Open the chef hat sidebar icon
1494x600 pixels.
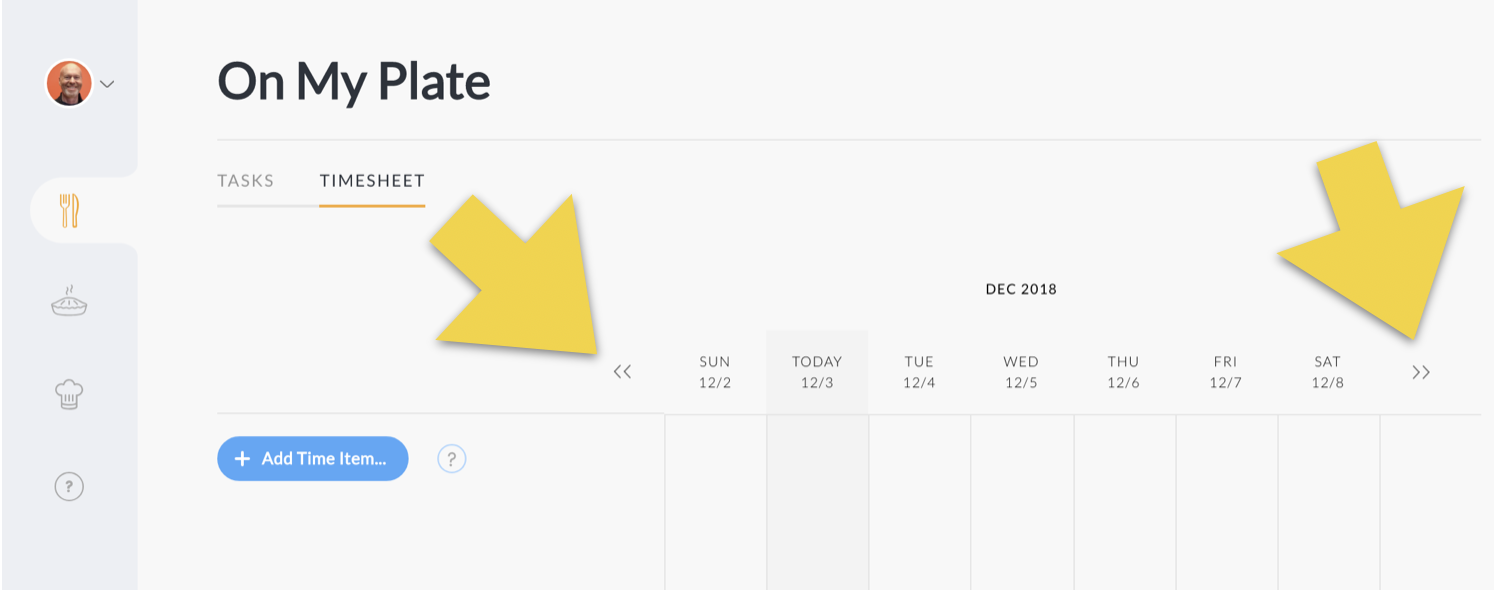pos(69,394)
